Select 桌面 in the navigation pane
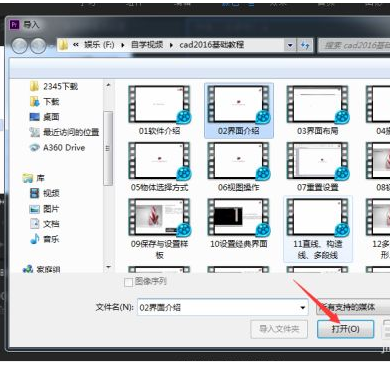 pos(44,117)
